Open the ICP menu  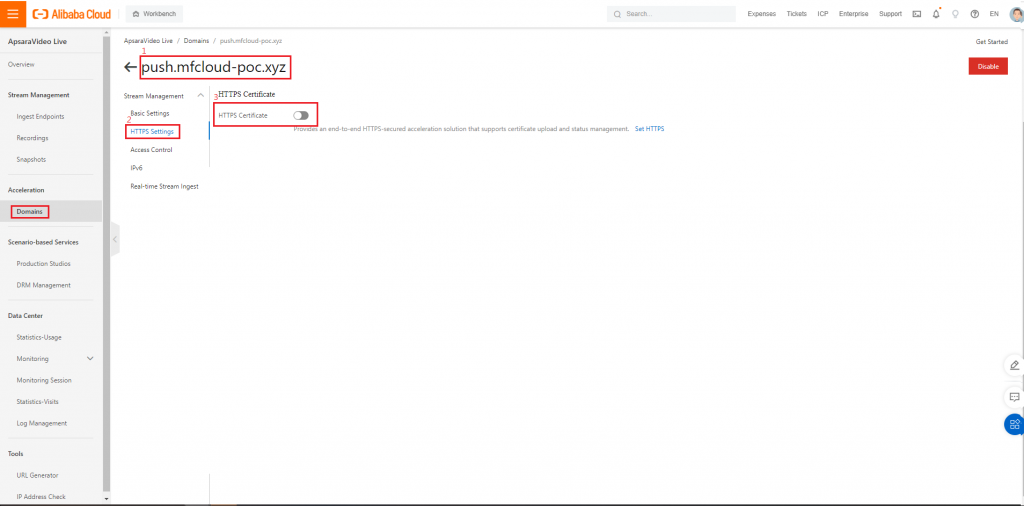[x=823, y=14]
